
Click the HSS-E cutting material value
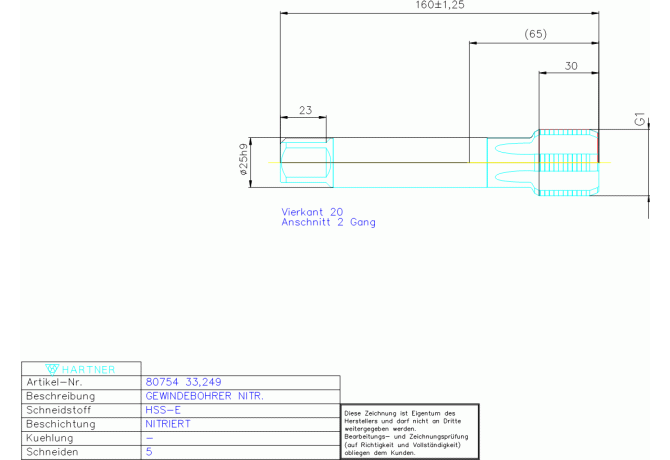163,410
